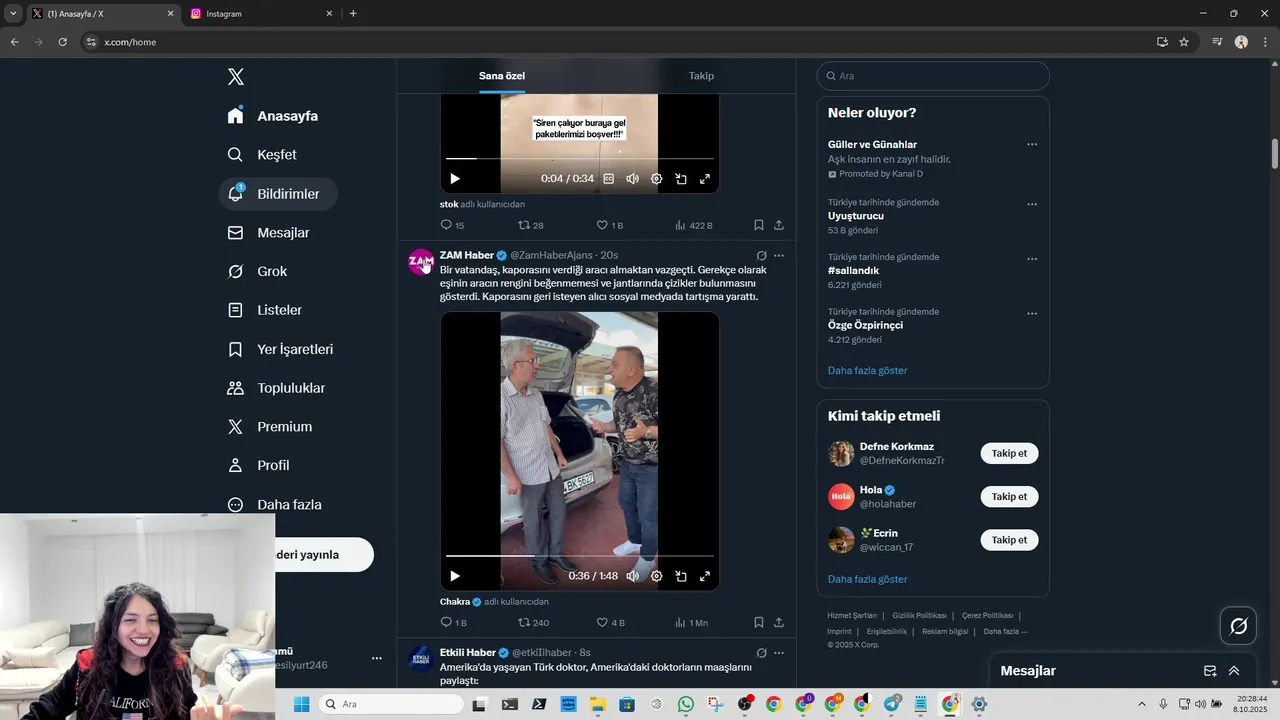Reply to ZAM Haber post

(453, 622)
